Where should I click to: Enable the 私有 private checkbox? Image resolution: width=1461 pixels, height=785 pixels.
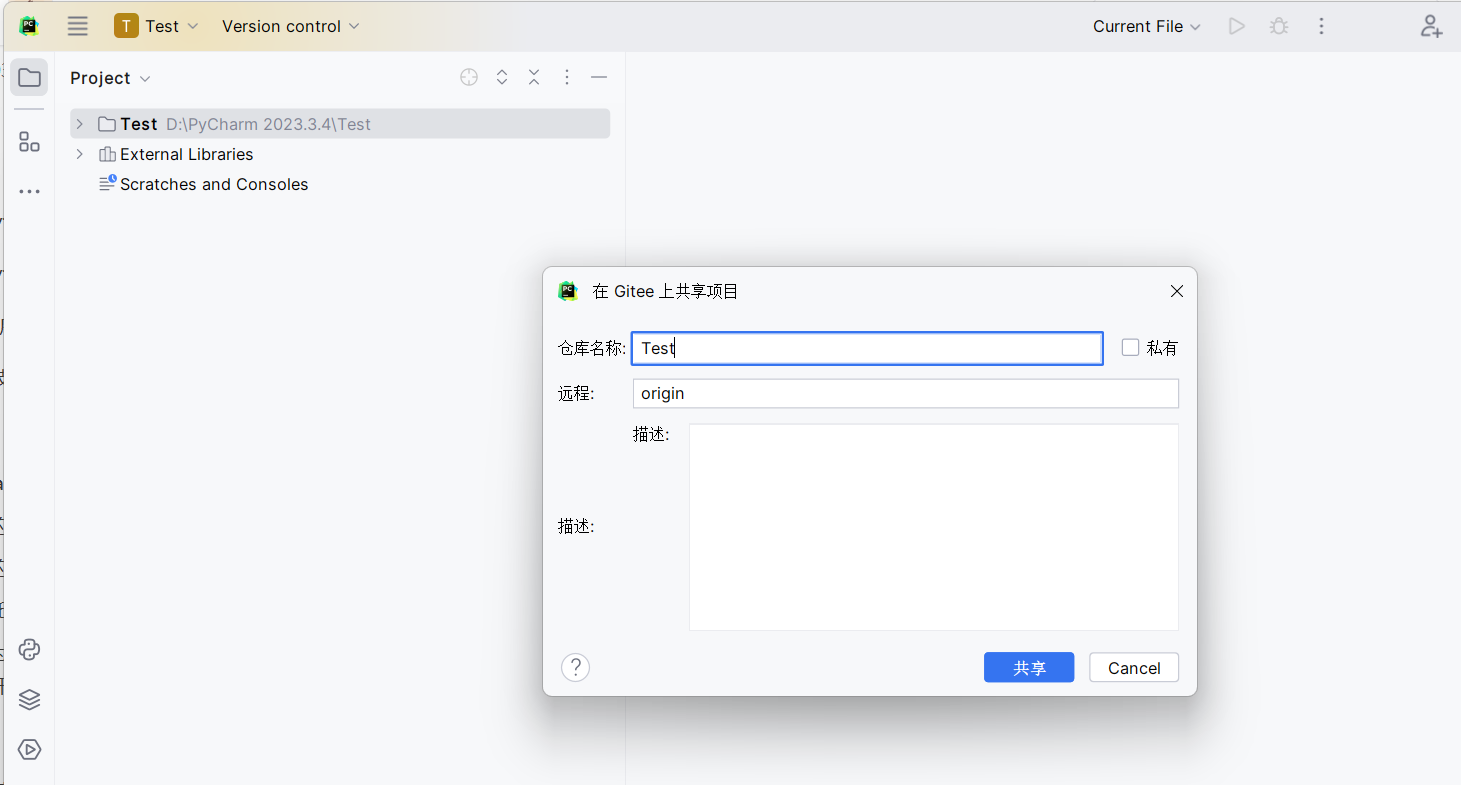click(1131, 348)
